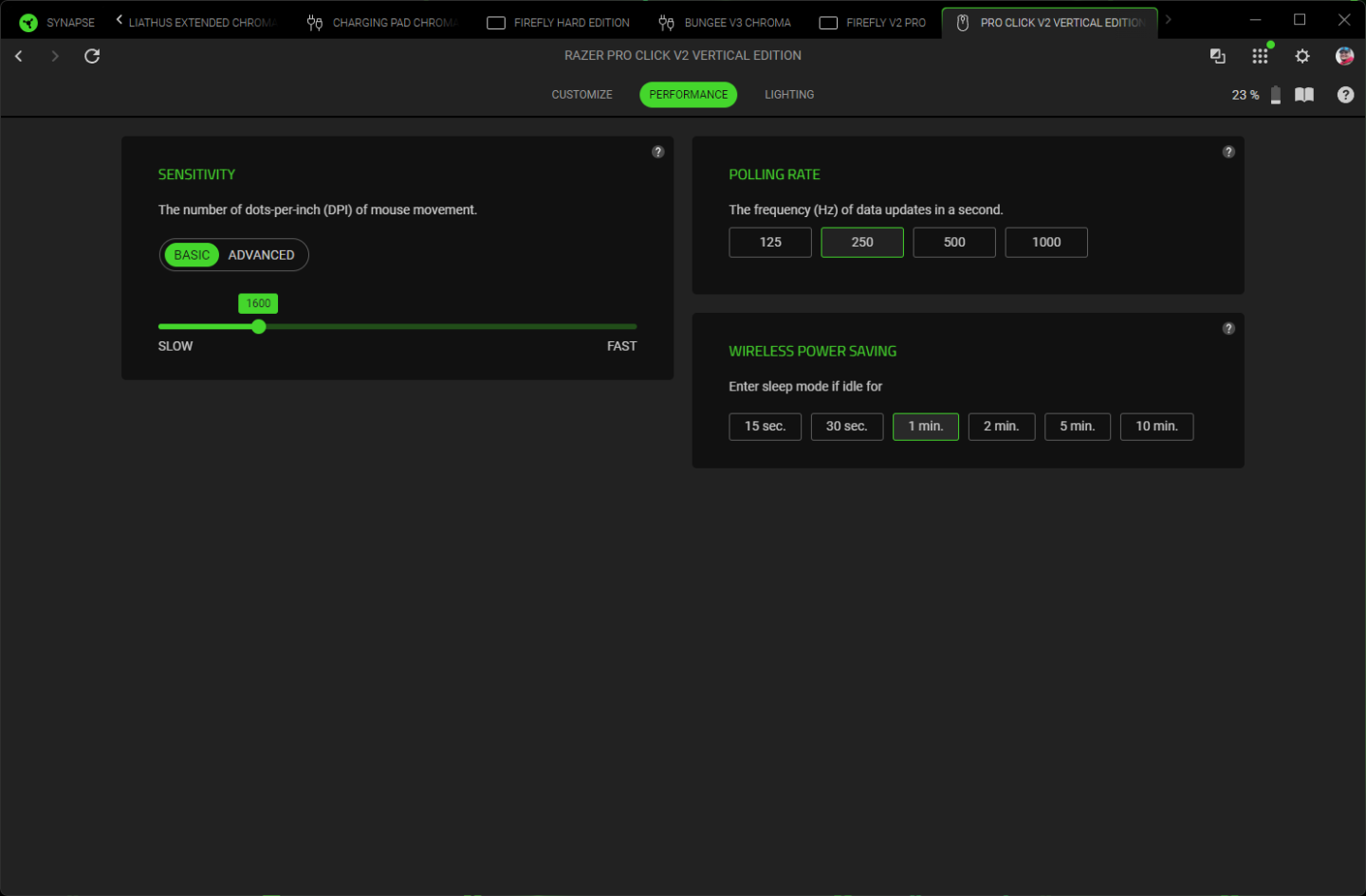Open the Bungee V3 Chroma tab
The image size is (1366, 896).
[725, 22]
